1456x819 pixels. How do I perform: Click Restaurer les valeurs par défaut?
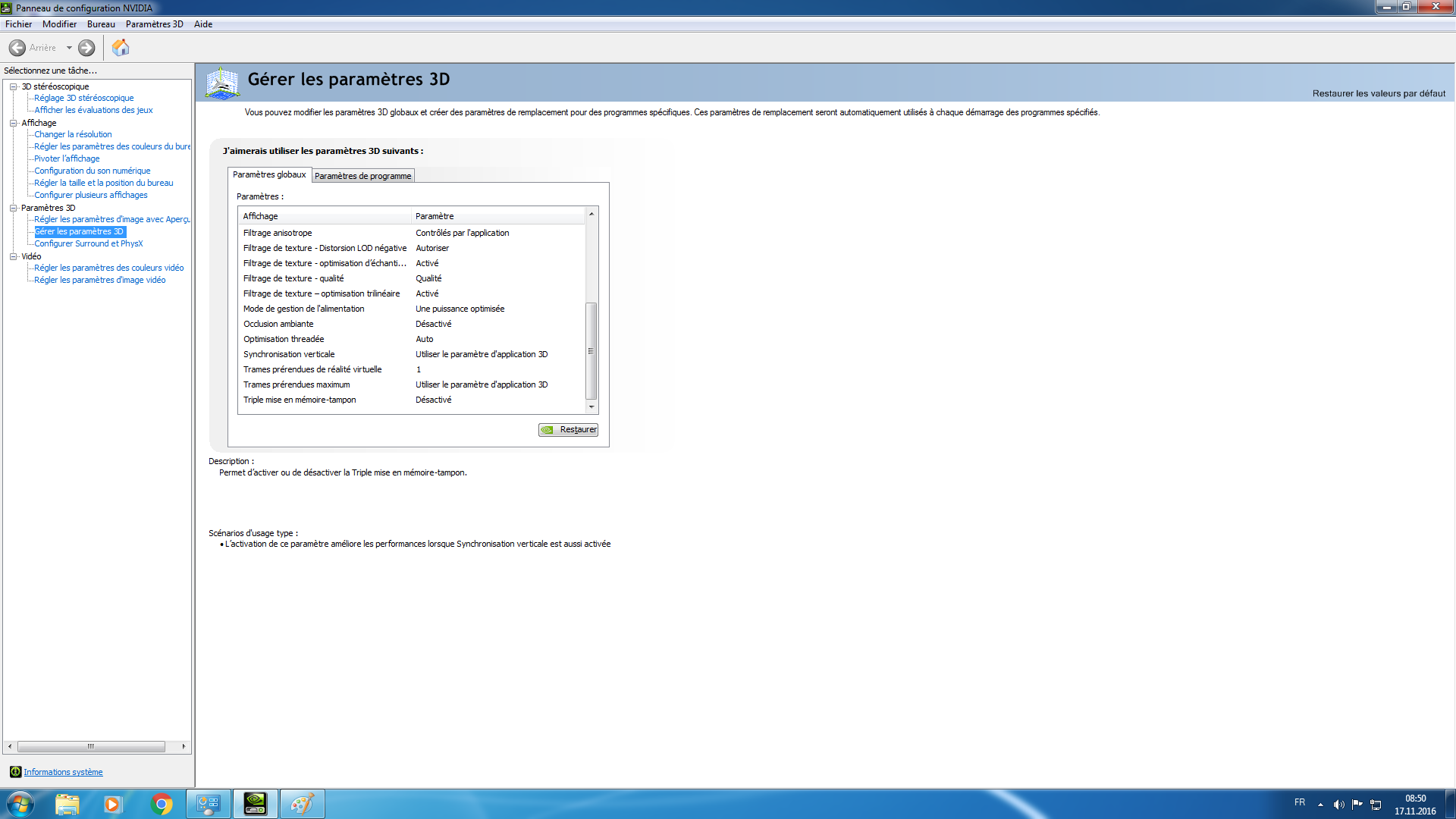tap(1379, 93)
